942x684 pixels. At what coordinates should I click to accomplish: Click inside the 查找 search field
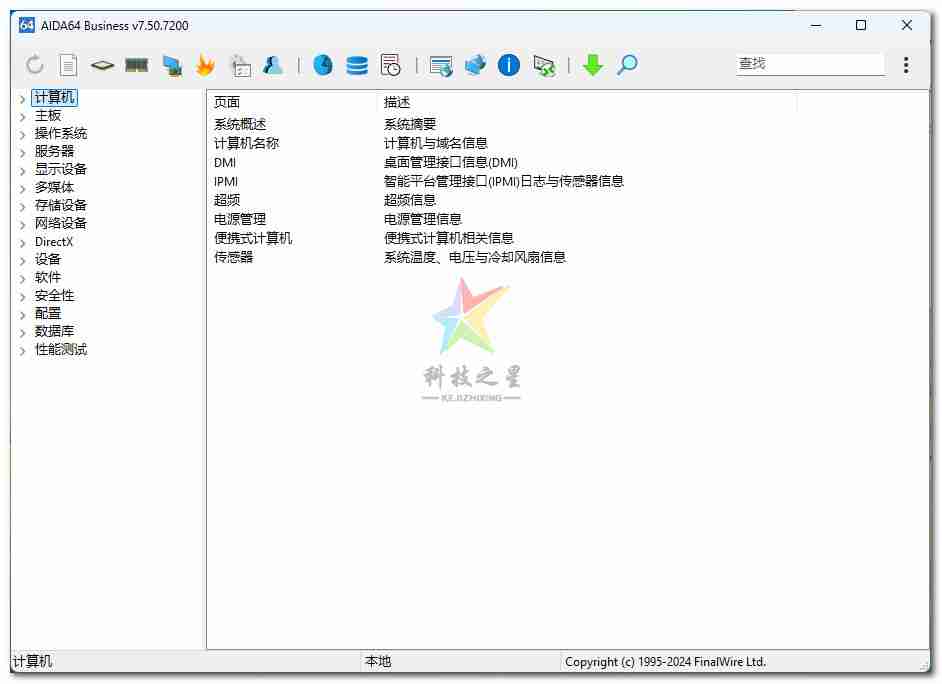[808, 63]
